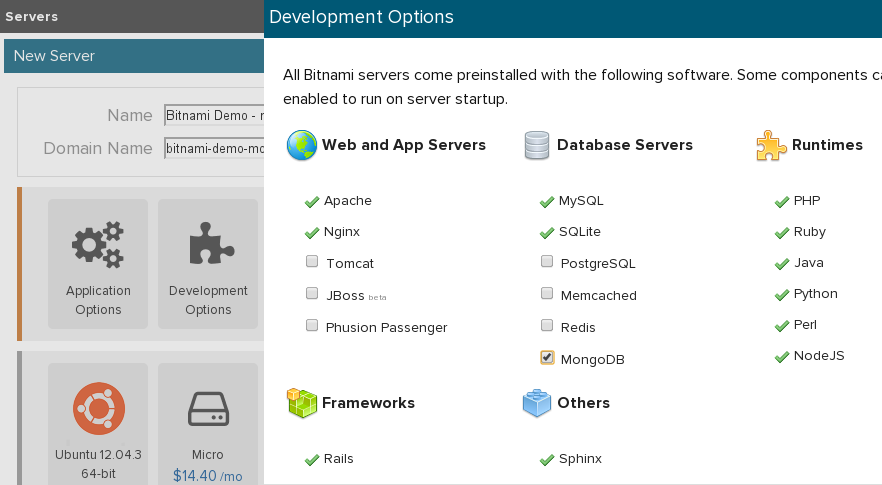The width and height of the screenshot is (882, 485).
Task: Click the Web and App Servers heading
Action: tap(404, 145)
